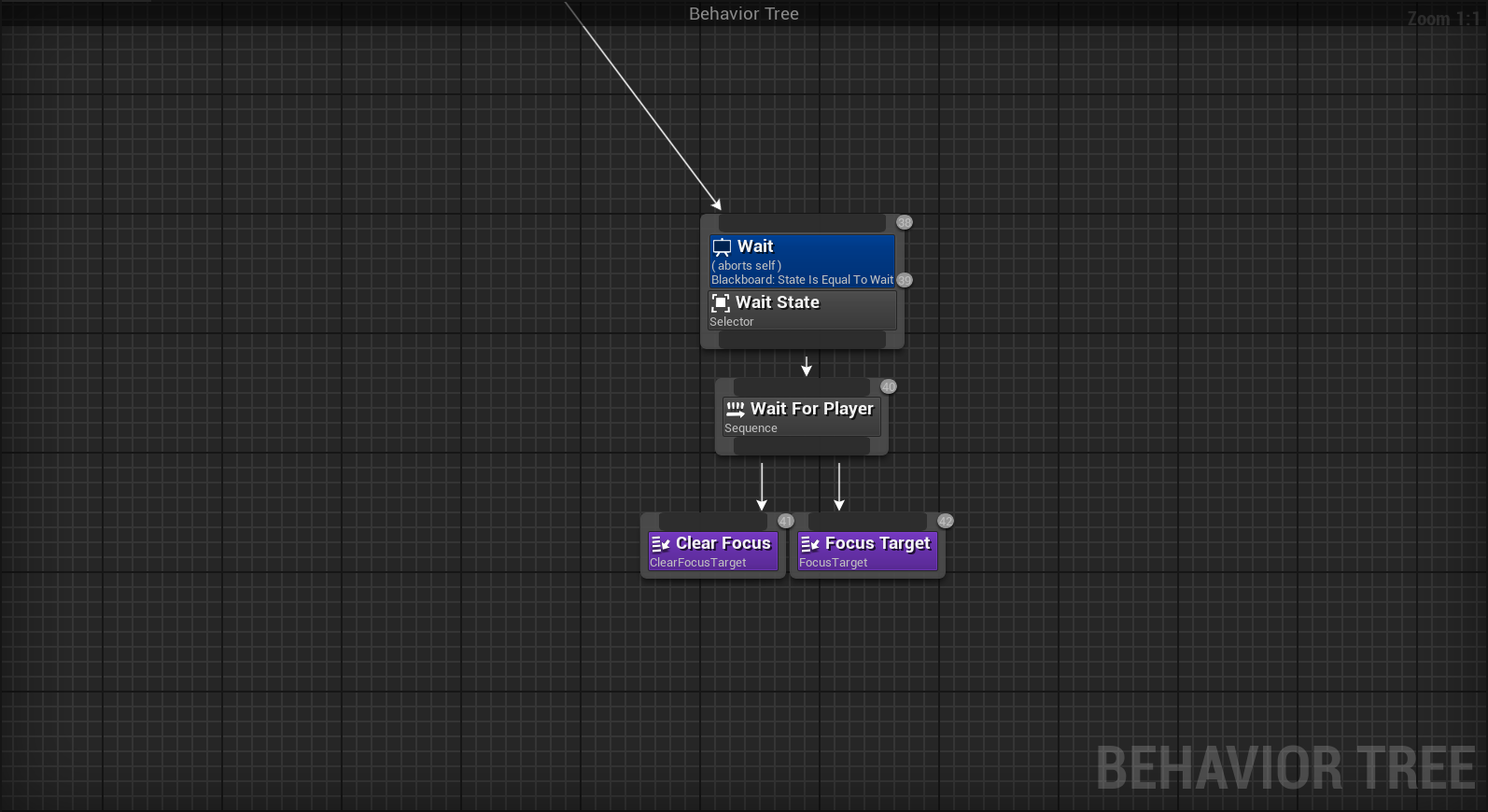Viewport: 1488px width, 812px height.
Task: Click execution index badge 39 on decorator
Action: [905, 280]
